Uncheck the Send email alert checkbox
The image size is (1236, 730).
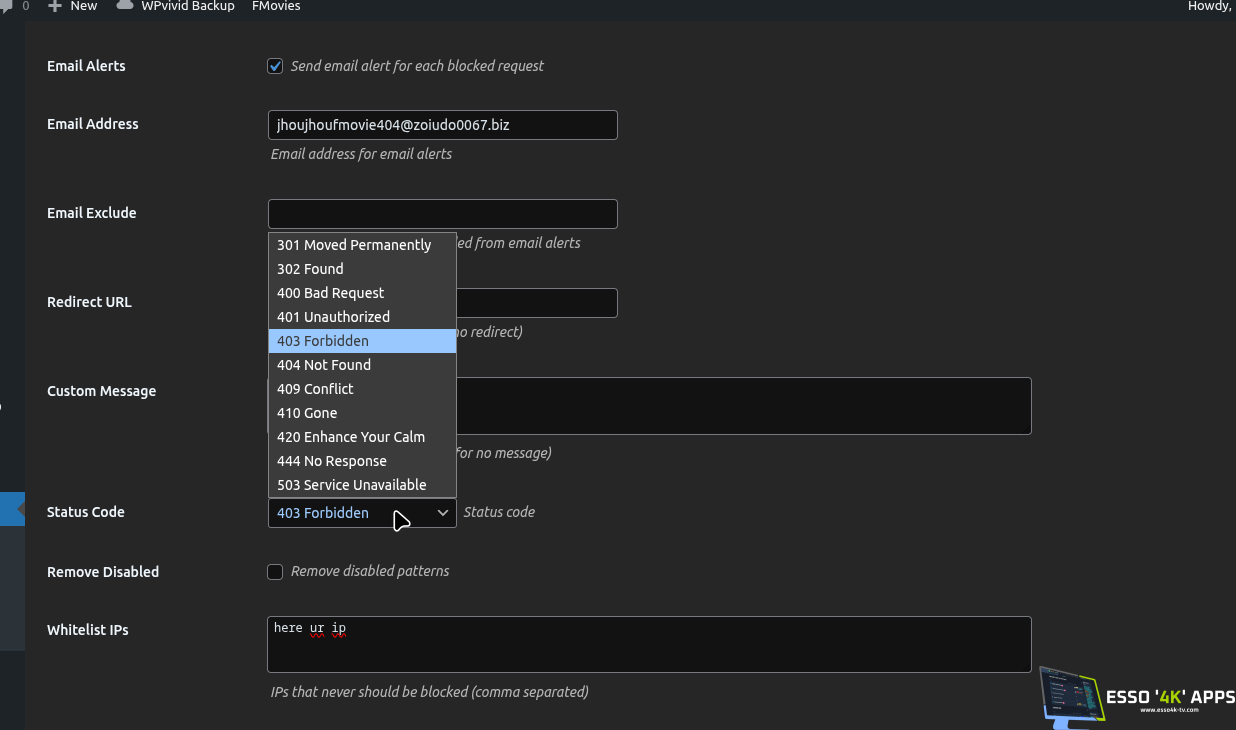click(x=275, y=66)
